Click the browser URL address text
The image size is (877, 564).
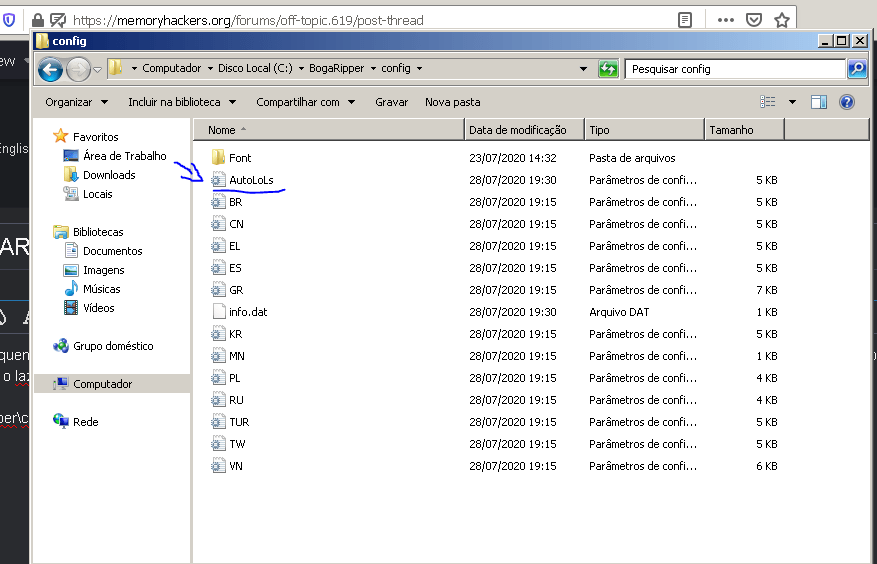click(248, 21)
